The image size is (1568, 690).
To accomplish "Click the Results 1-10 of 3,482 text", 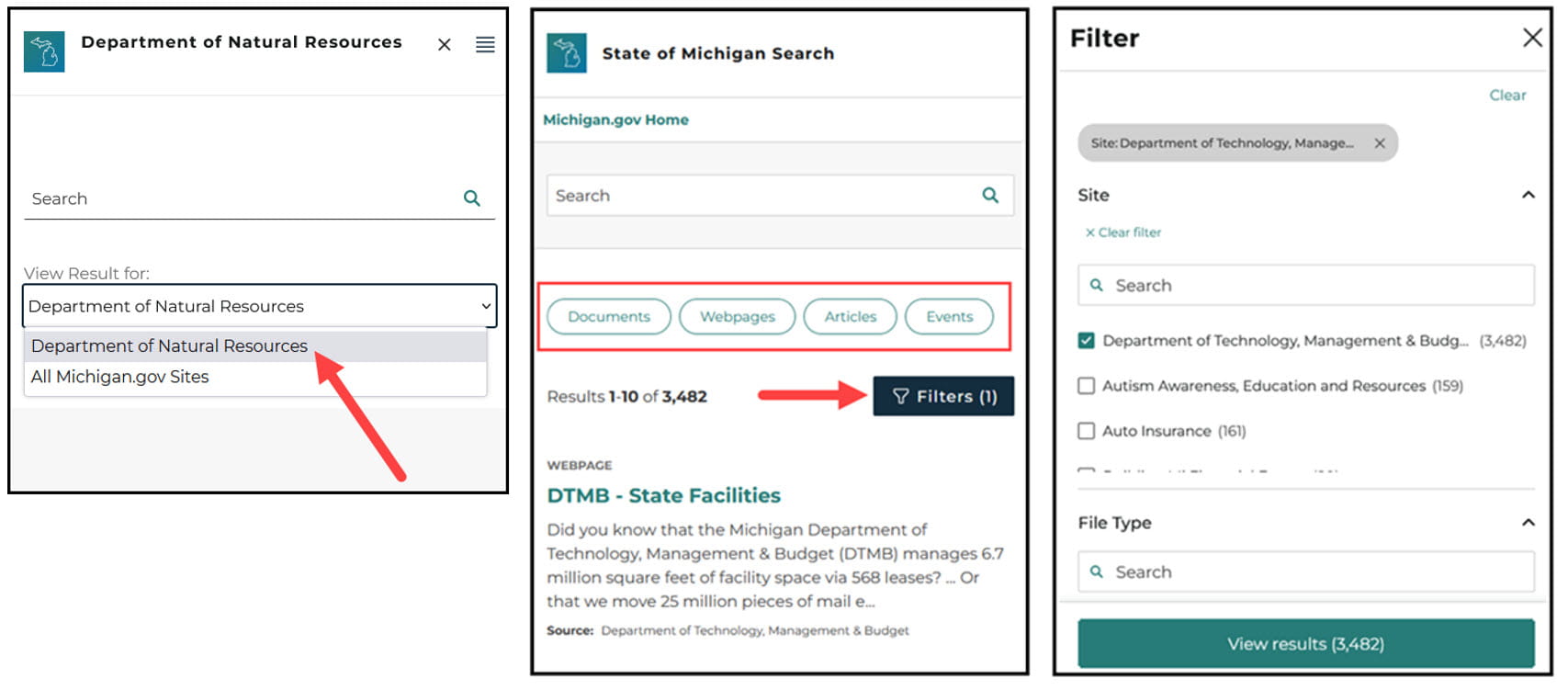I will point(627,397).
